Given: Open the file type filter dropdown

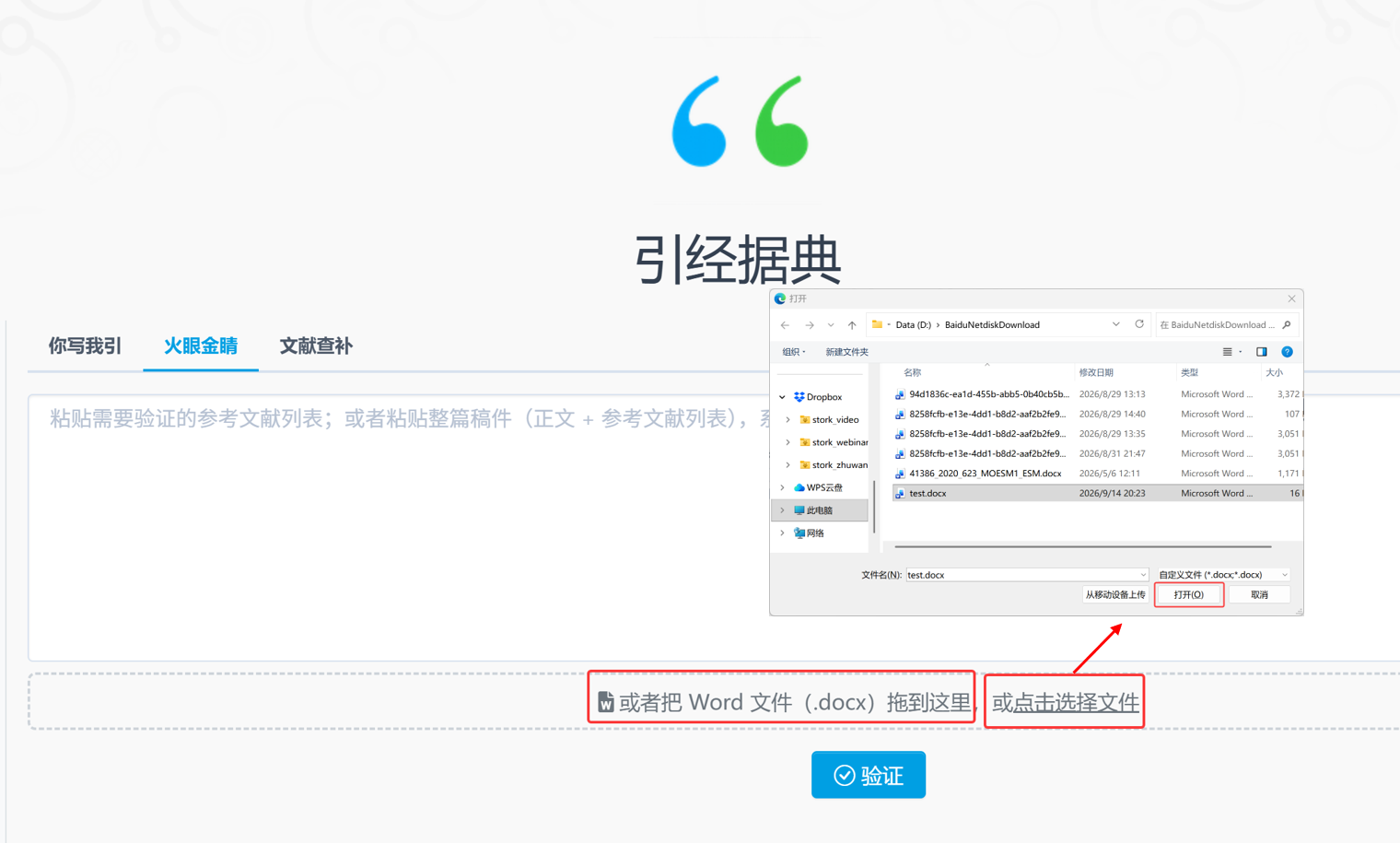Looking at the screenshot, I should click(1222, 575).
